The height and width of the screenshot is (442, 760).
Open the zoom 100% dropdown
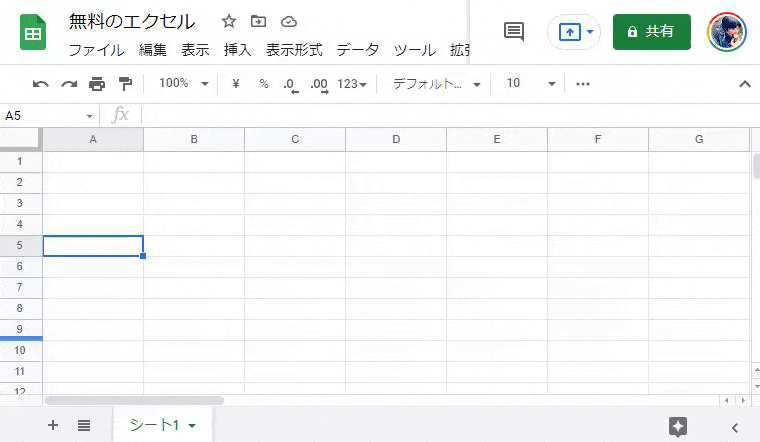point(183,84)
